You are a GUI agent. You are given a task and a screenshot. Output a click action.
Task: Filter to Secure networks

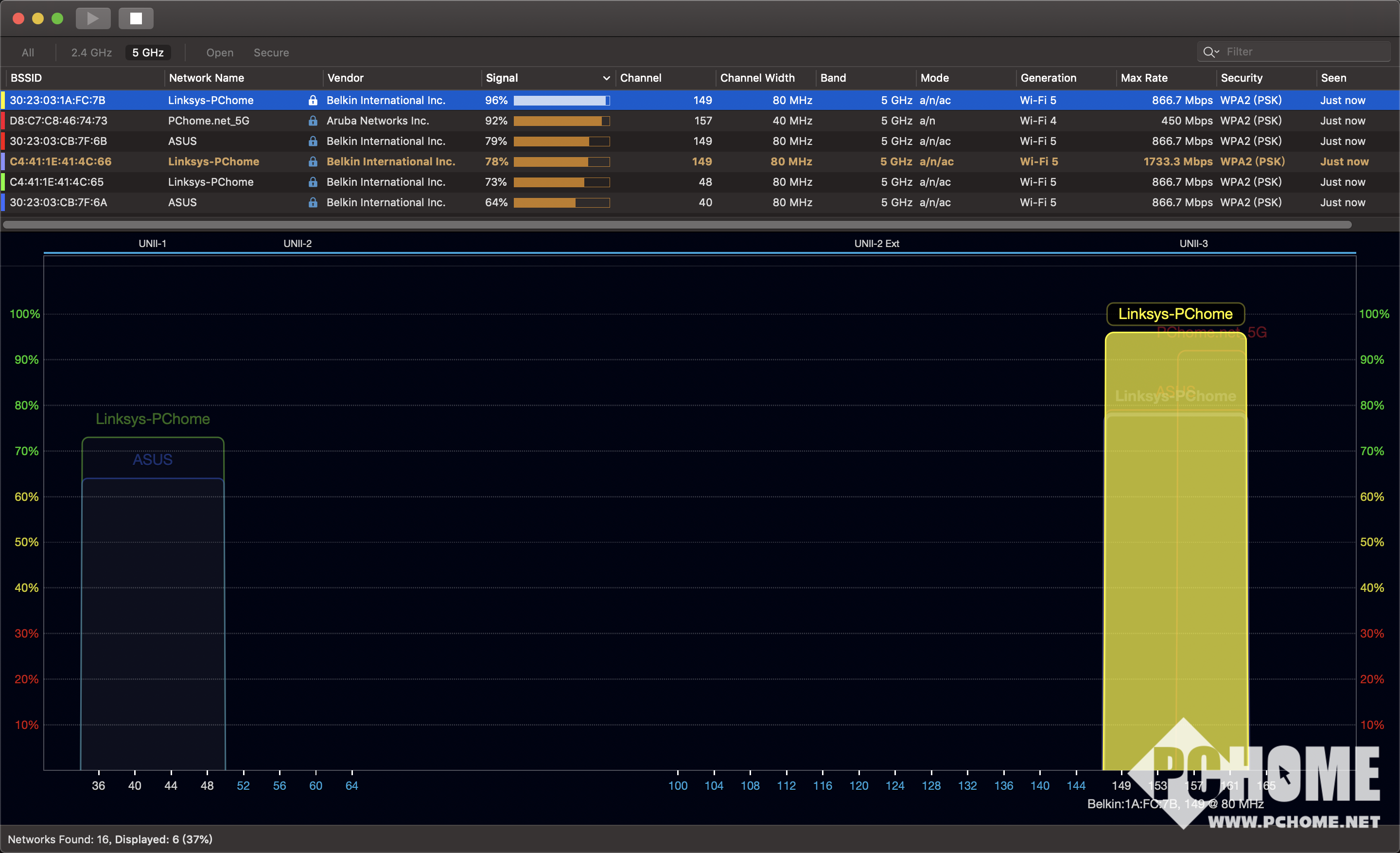coord(271,53)
